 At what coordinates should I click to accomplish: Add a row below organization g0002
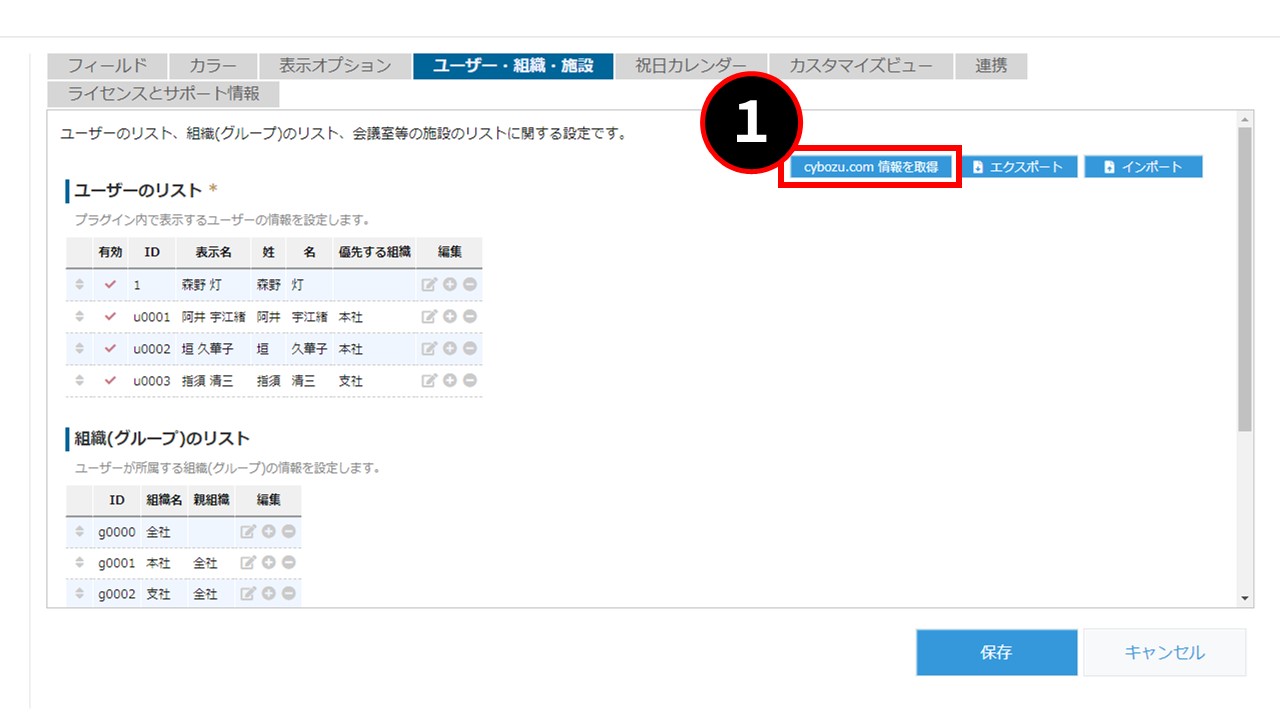tap(269, 594)
